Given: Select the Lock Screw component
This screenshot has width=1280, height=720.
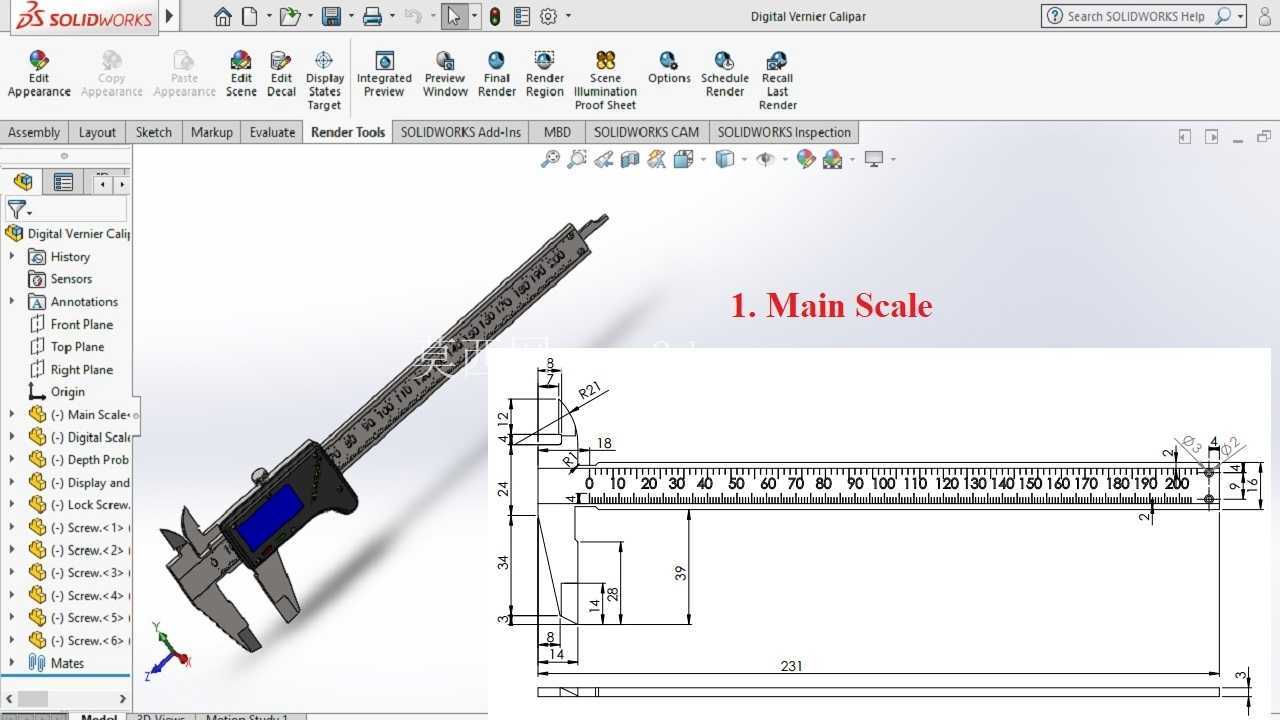Looking at the screenshot, I should pyautogui.click(x=80, y=504).
